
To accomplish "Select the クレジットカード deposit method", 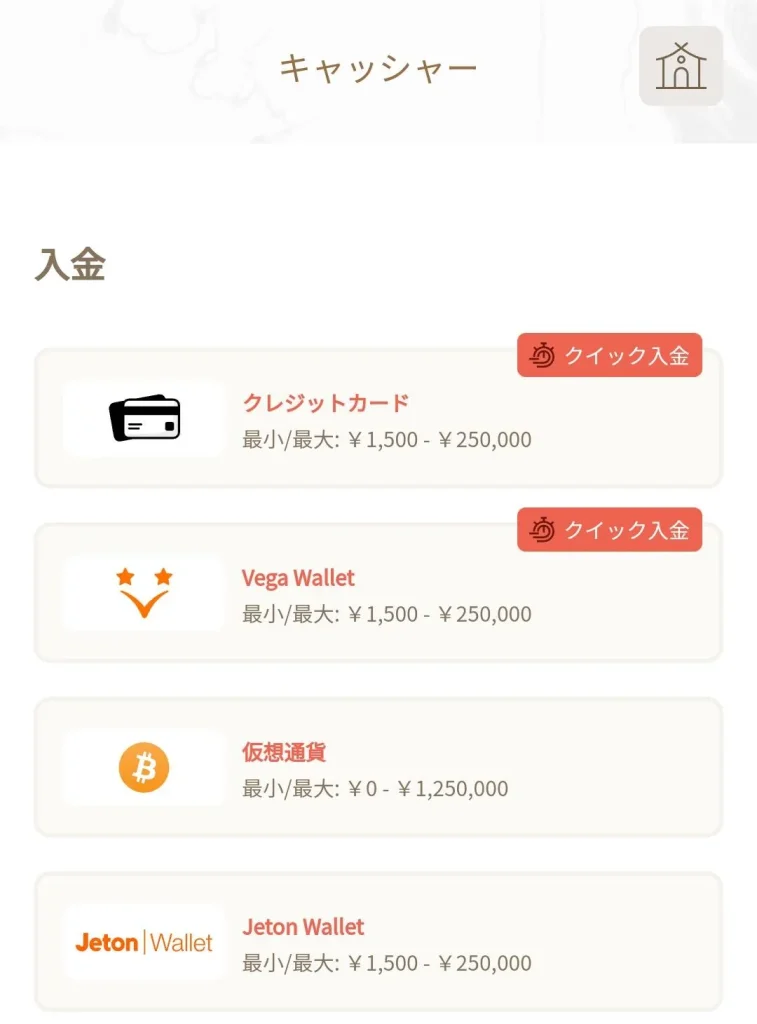I will click(x=326, y=403).
